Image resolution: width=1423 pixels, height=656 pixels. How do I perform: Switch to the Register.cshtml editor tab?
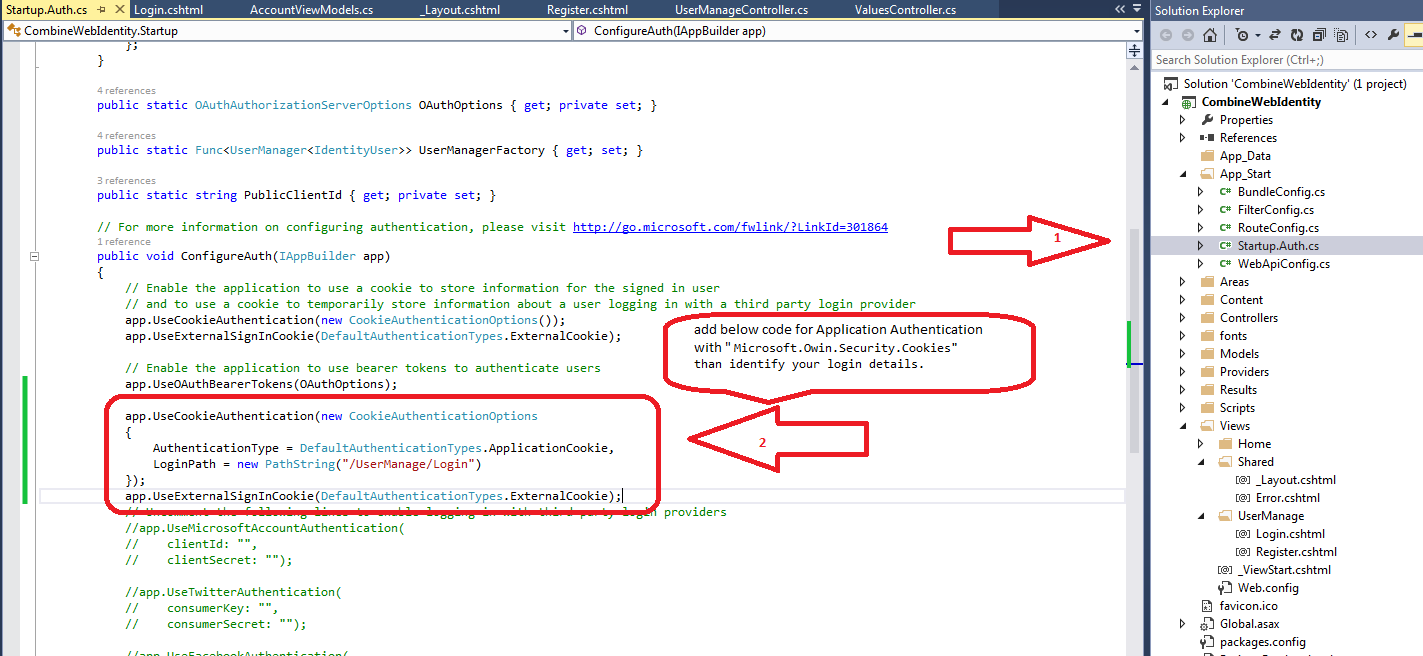pos(587,10)
